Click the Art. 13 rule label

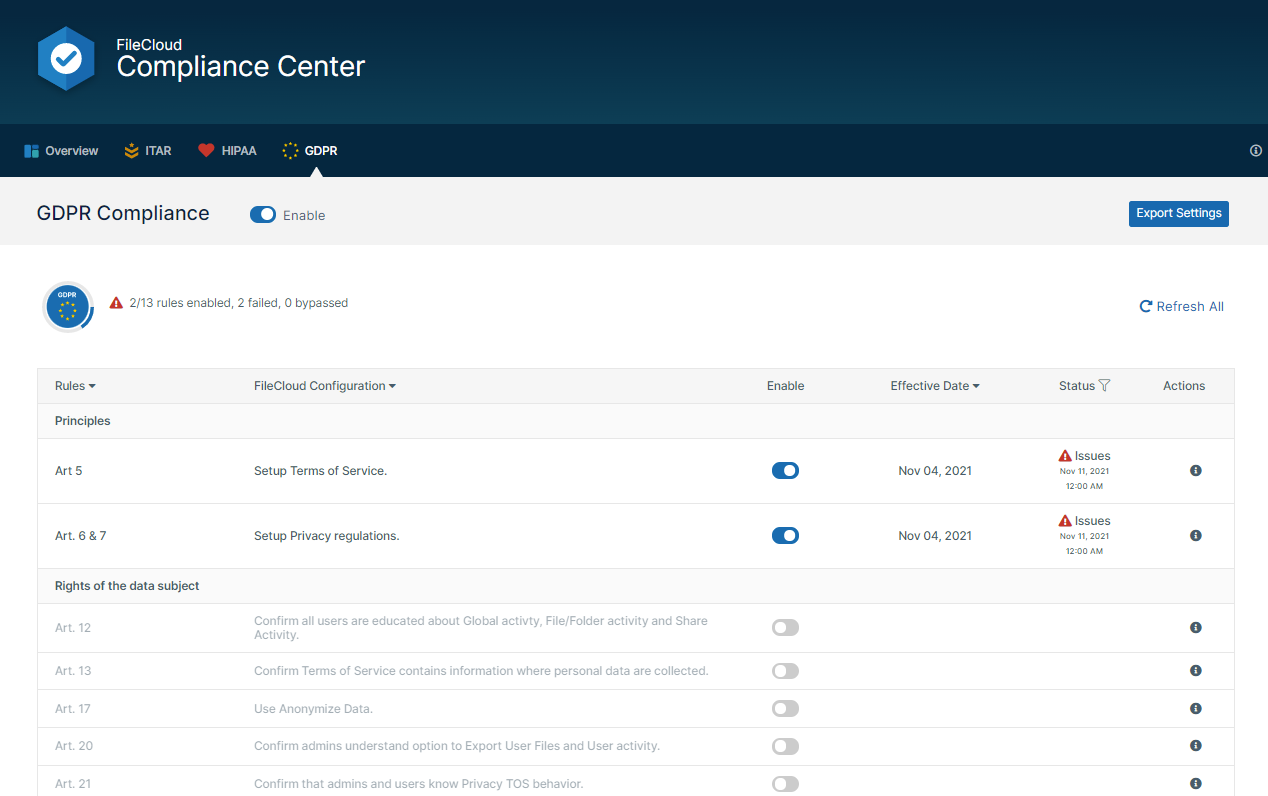pos(73,670)
